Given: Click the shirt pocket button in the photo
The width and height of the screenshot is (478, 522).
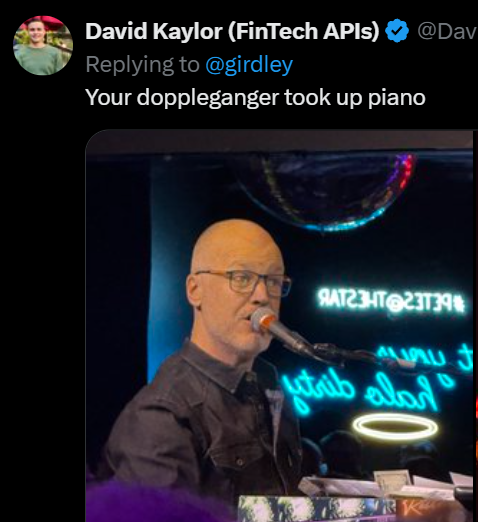Looking at the screenshot, I should 239,462.
